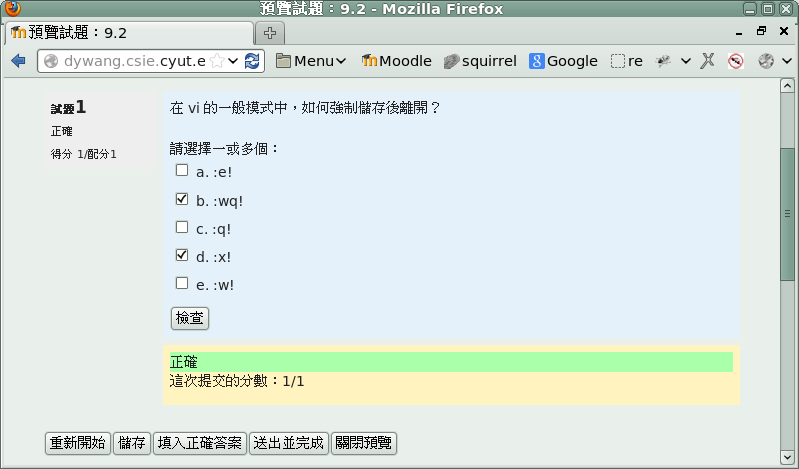Screen dimensions: 799x469
Task: Click the red blocked-circle toolbar icon
Action: click(x=736, y=61)
